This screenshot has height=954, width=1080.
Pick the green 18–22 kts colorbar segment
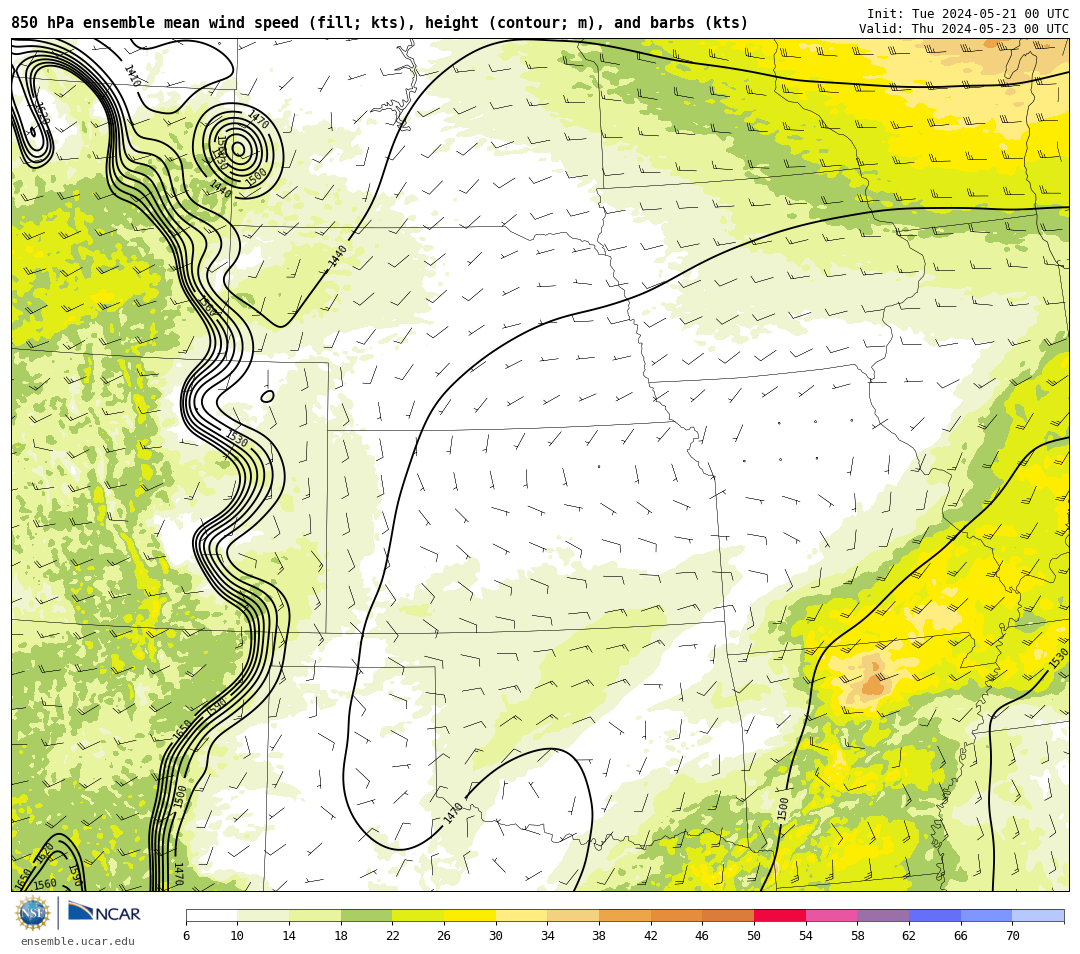(366, 916)
